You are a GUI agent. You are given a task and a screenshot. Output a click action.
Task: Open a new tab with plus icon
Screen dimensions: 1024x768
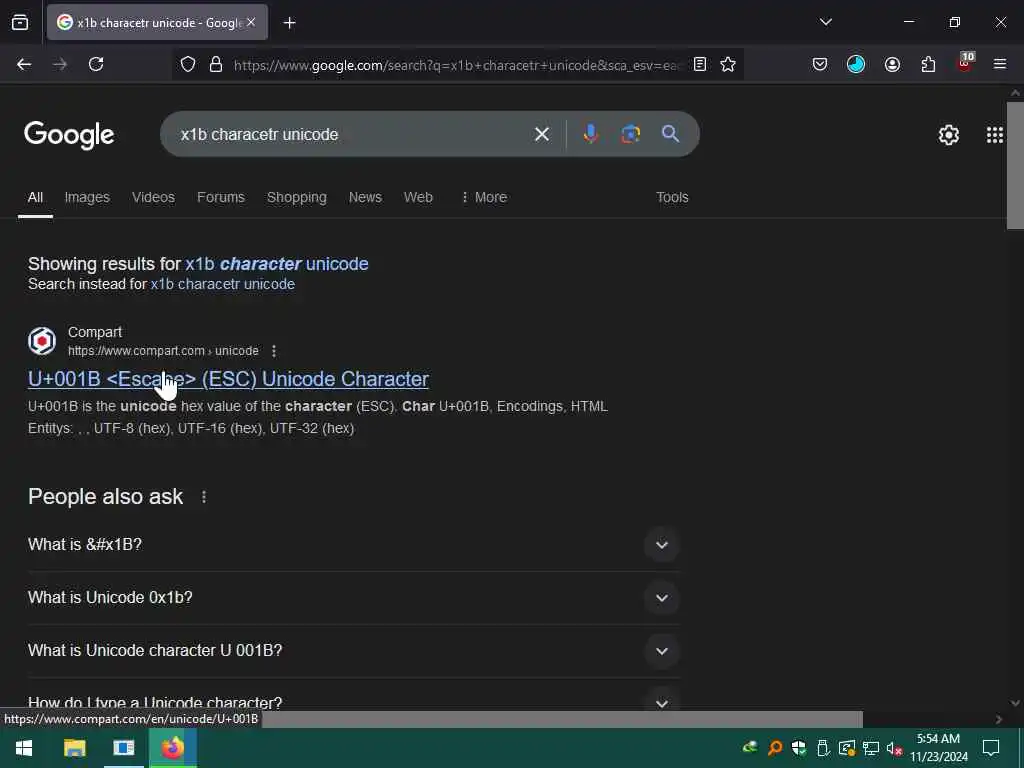(x=289, y=23)
